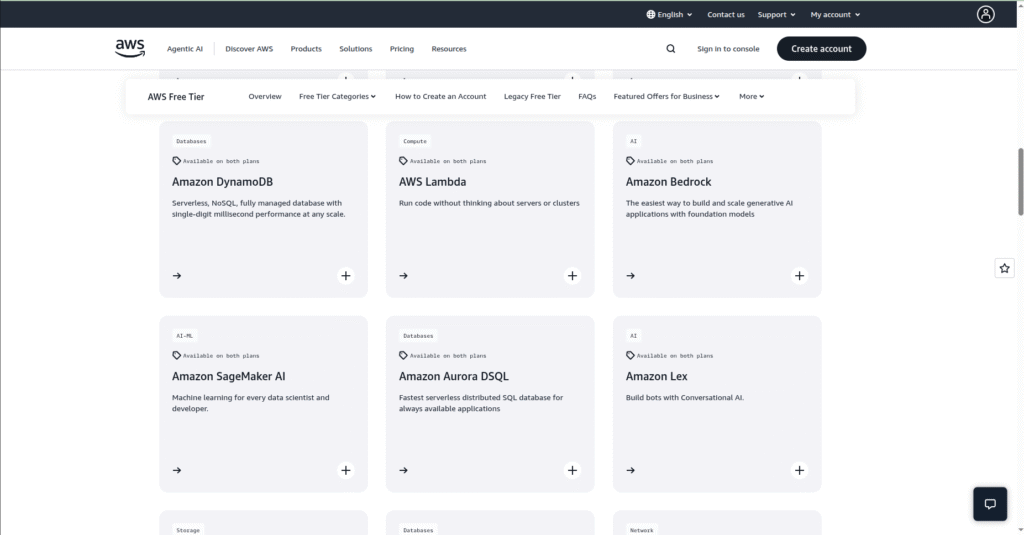
Task: Click the star feedback icon on right edge
Action: point(1004,268)
